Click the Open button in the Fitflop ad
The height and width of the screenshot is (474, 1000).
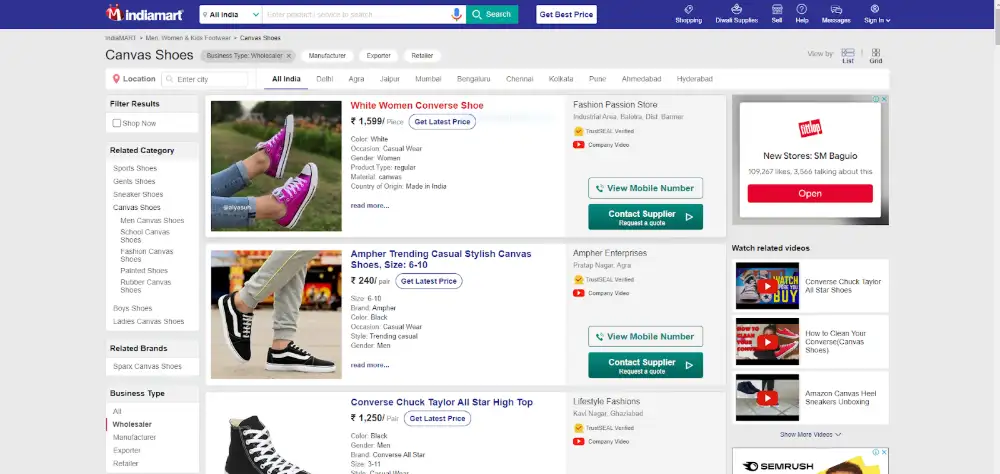click(x=810, y=193)
